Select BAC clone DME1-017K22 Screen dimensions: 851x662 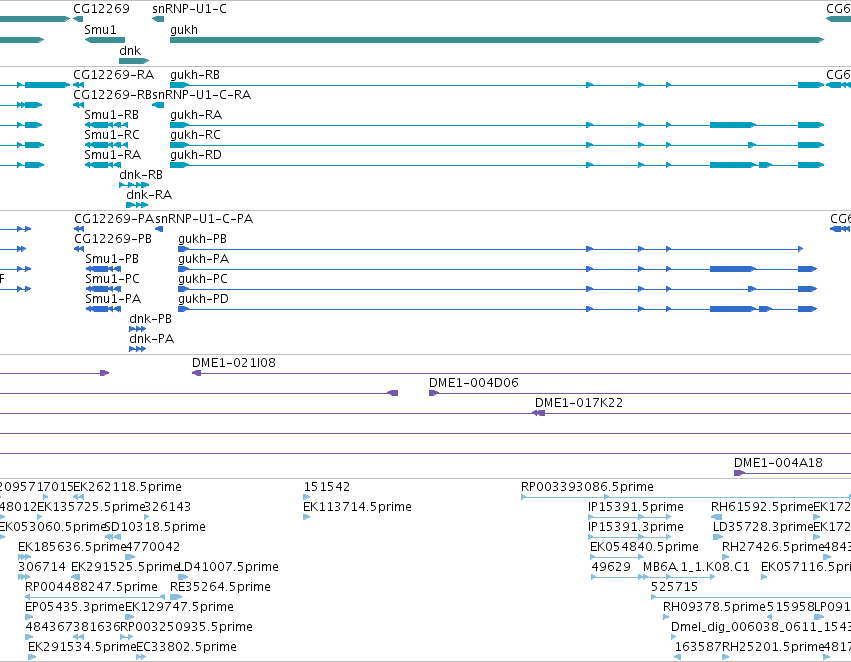point(579,403)
